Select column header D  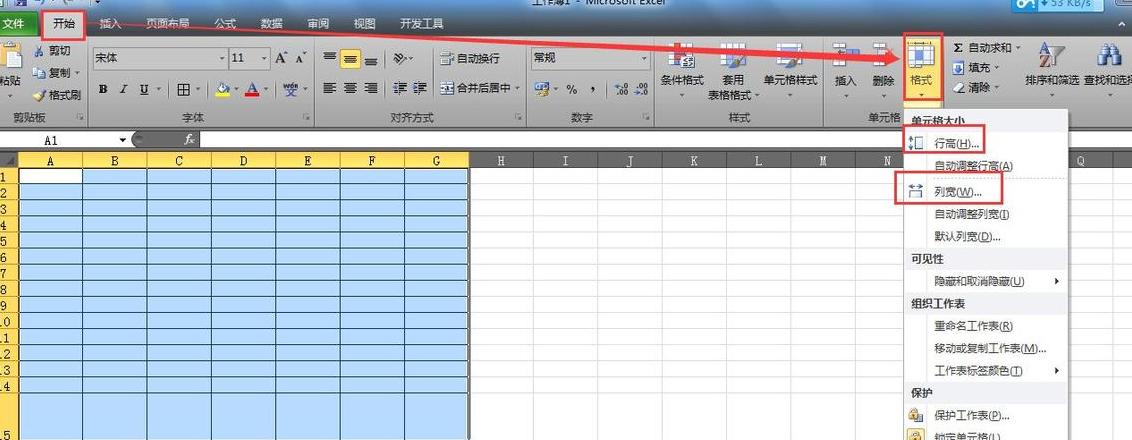pos(243,162)
